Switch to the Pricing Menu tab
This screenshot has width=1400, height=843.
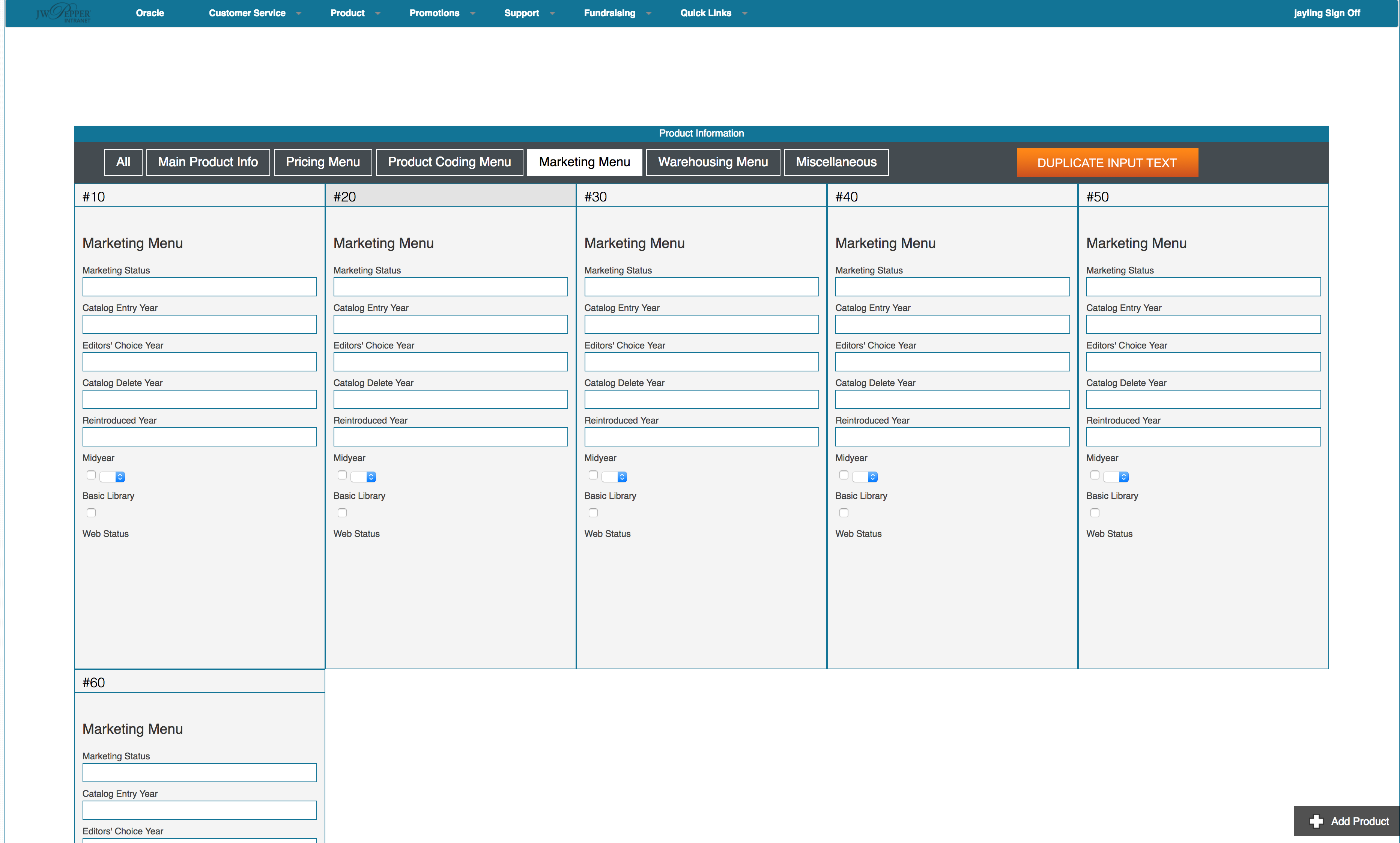[x=323, y=162]
